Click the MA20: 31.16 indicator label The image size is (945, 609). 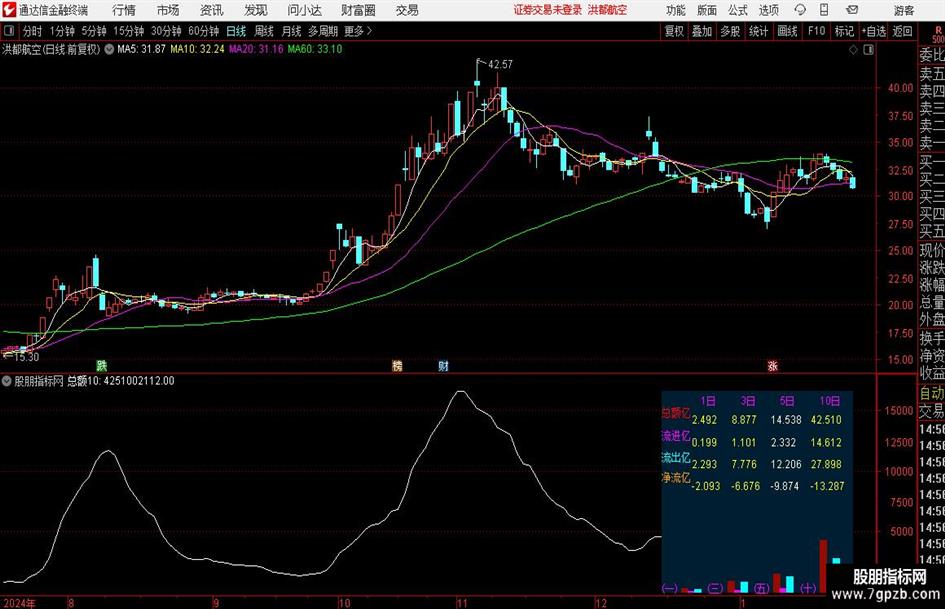coord(256,49)
